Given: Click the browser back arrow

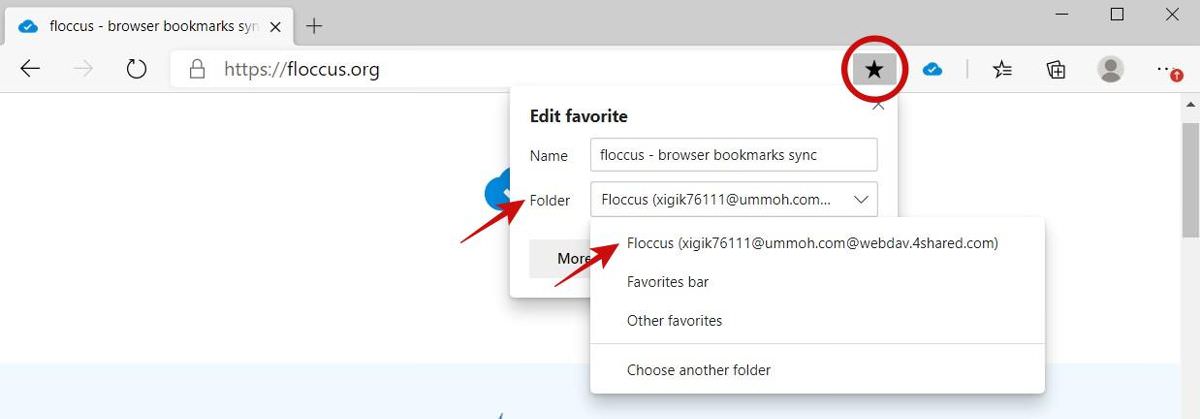Looking at the screenshot, I should [31, 69].
